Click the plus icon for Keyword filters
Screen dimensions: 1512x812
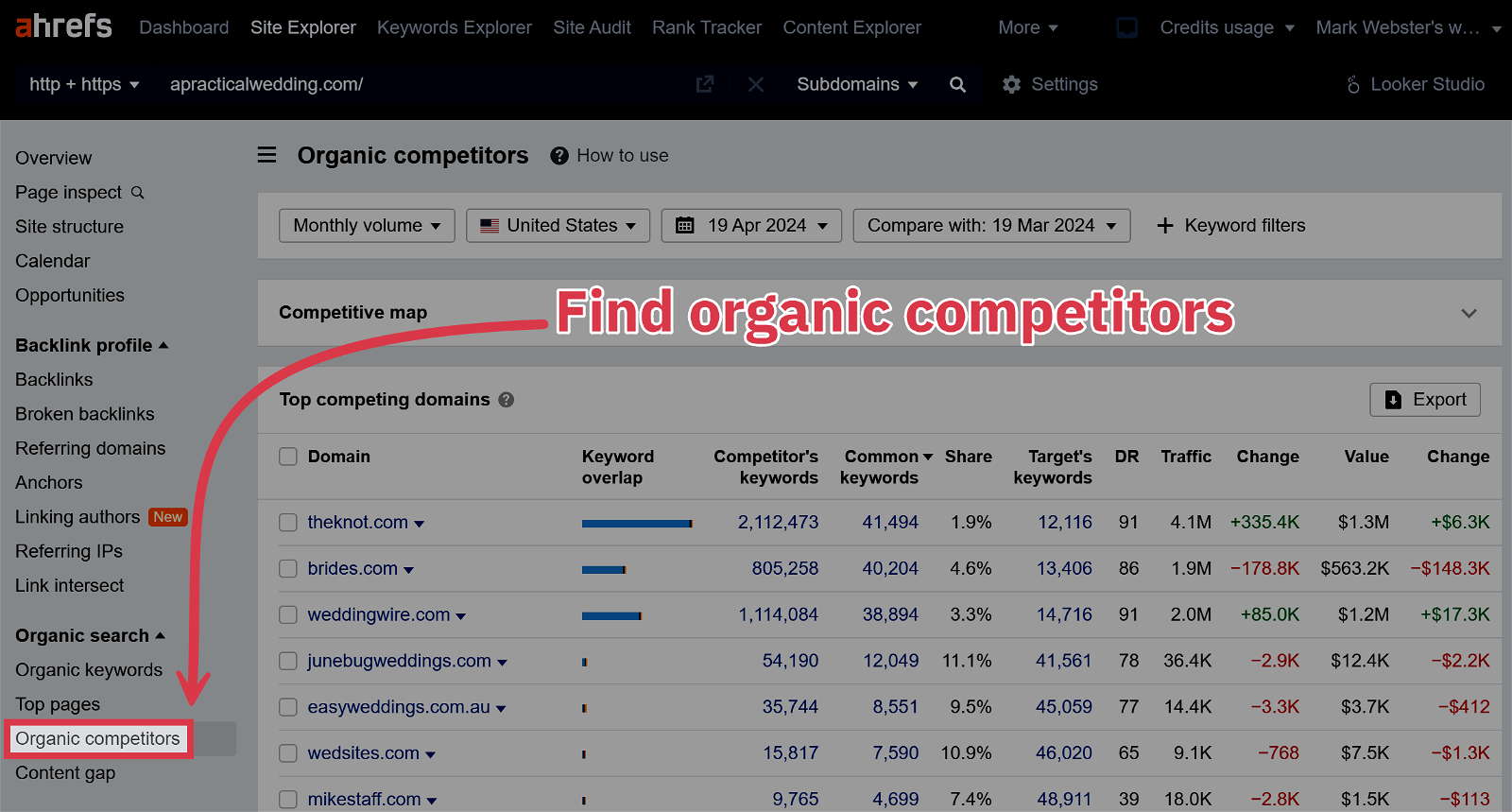click(1165, 225)
